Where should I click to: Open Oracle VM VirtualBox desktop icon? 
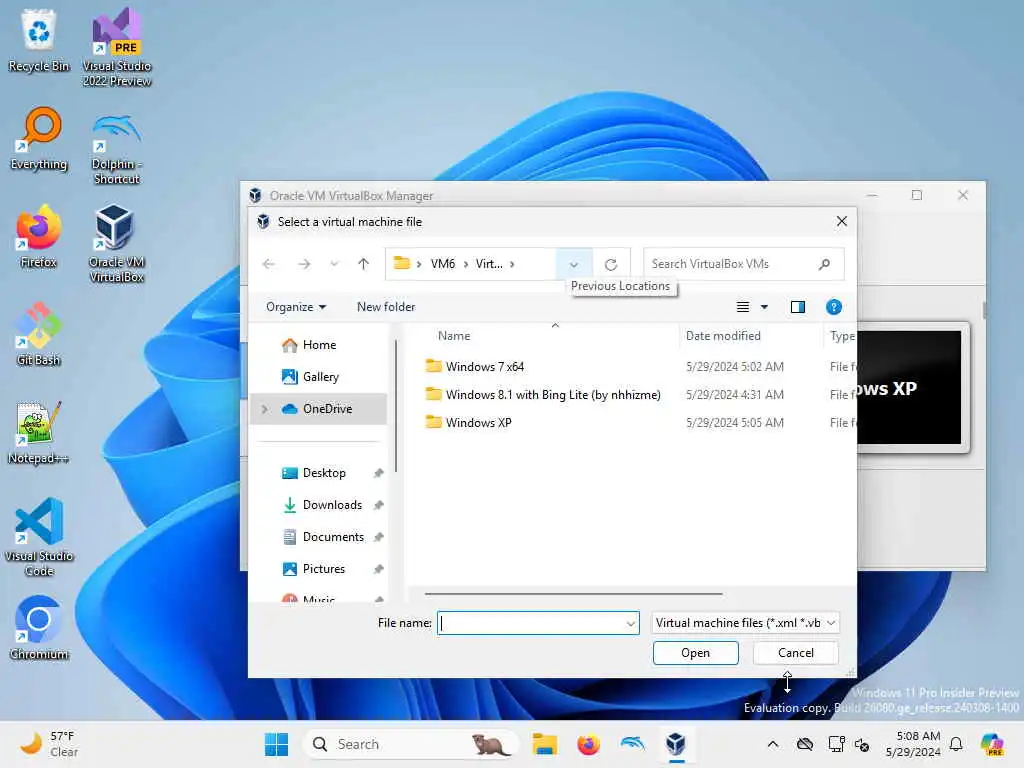tap(117, 243)
